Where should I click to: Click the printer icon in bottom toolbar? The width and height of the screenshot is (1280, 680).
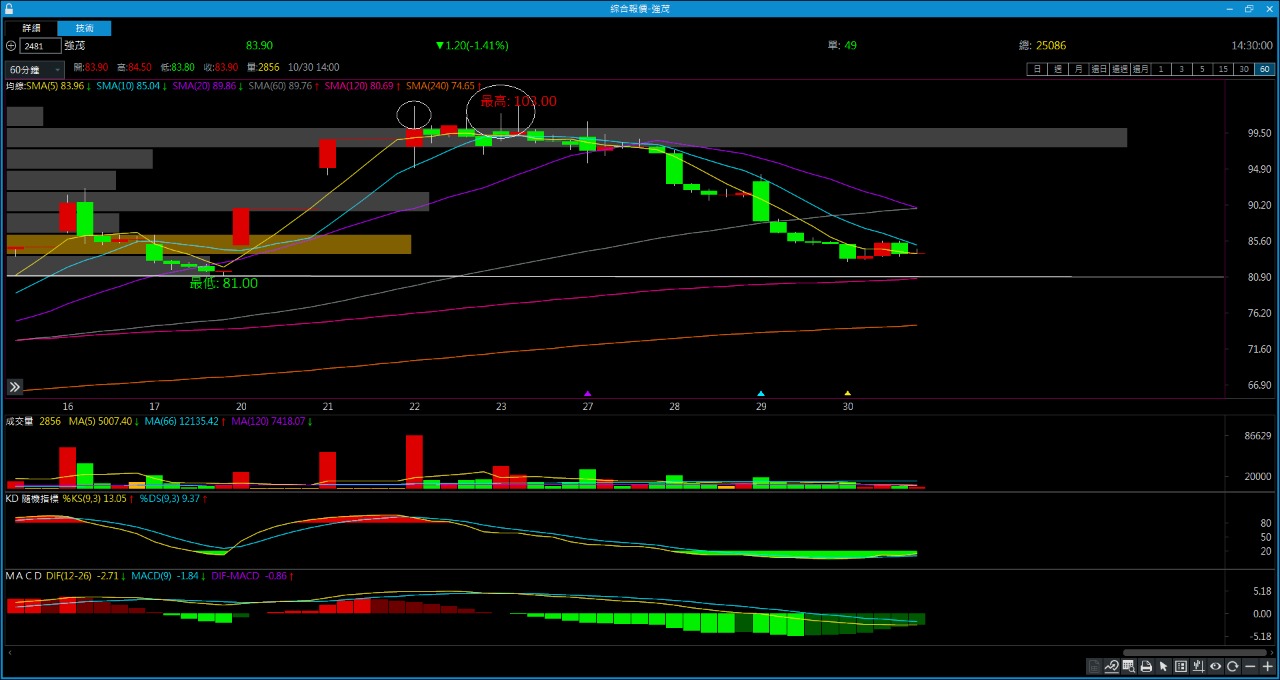point(1146,667)
